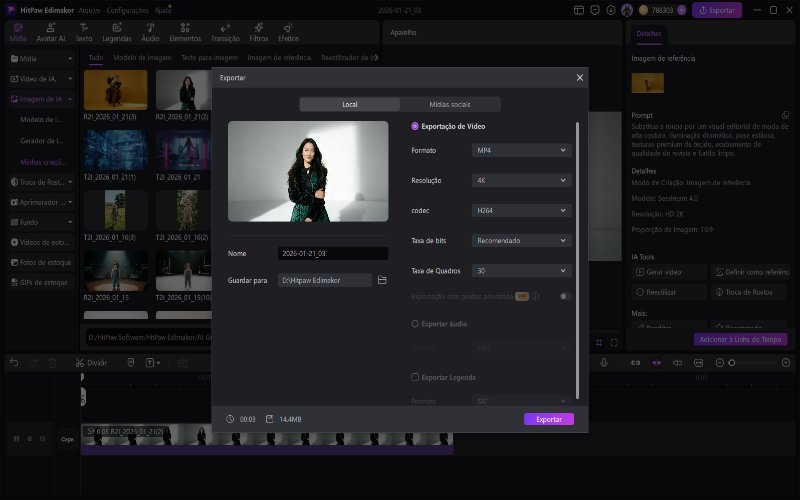Screen dimensions: 800x500
Task: Open the Avatar AI tool
Action: tap(51, 33)
